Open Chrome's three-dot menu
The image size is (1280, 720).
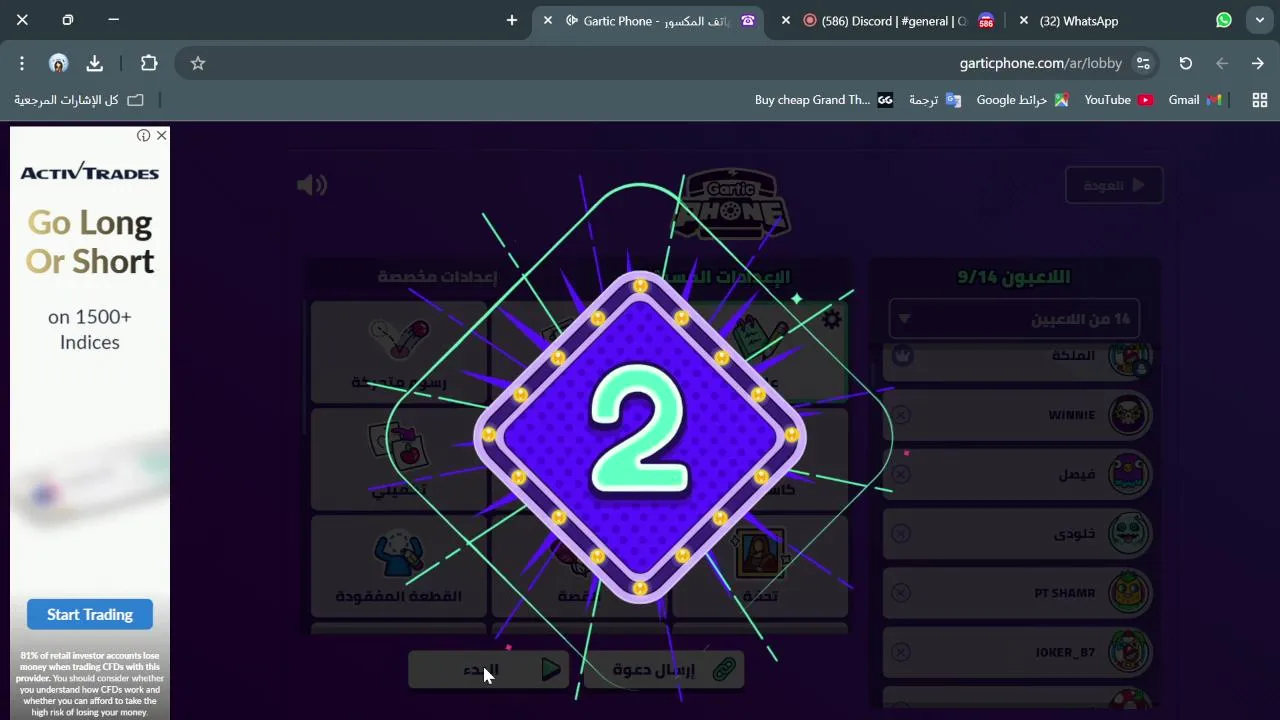[22, 63]
